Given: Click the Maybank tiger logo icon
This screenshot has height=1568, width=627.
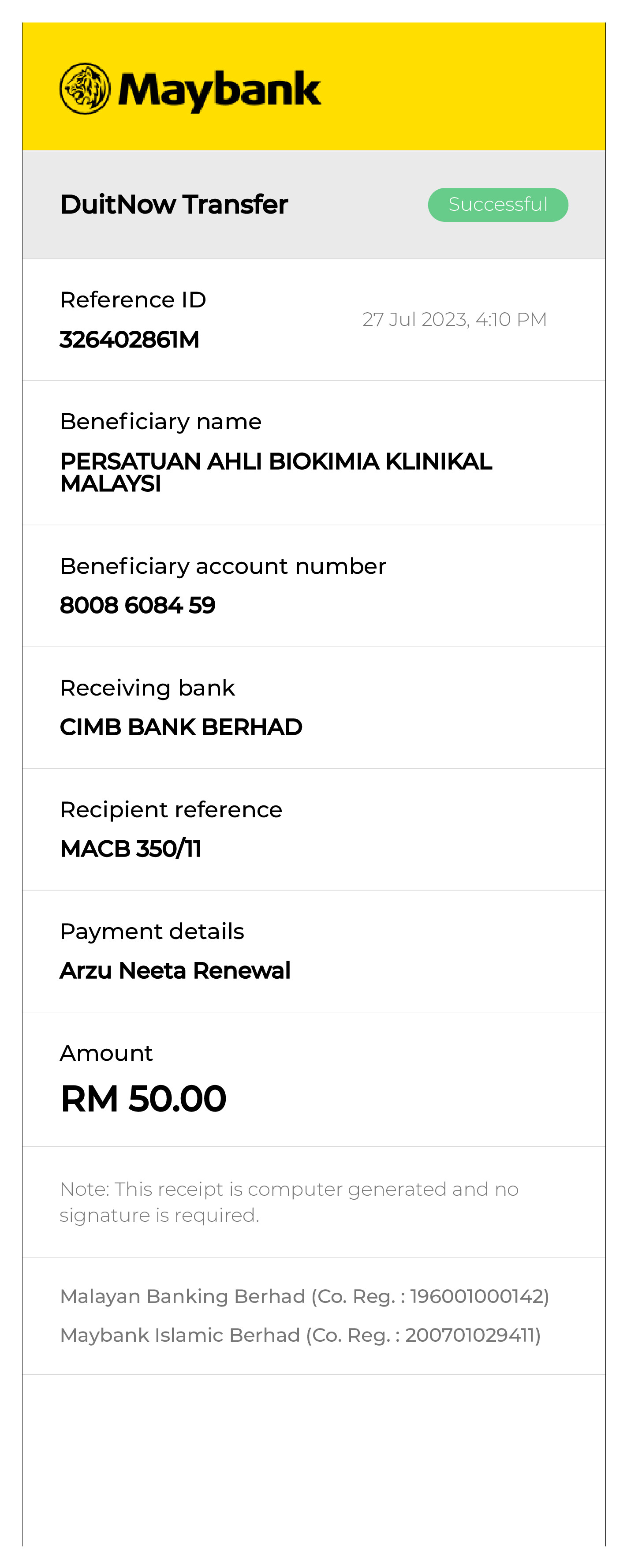Looking at the screenshot, I should (85, 89).
